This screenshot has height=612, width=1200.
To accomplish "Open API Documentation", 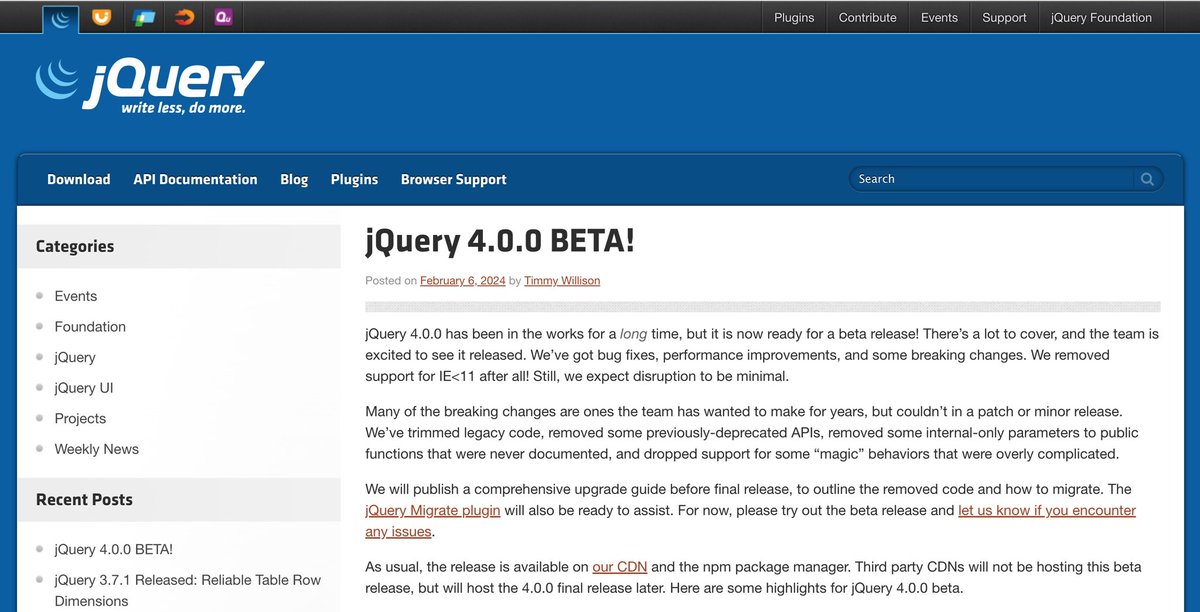I will [x=195, y=179].
